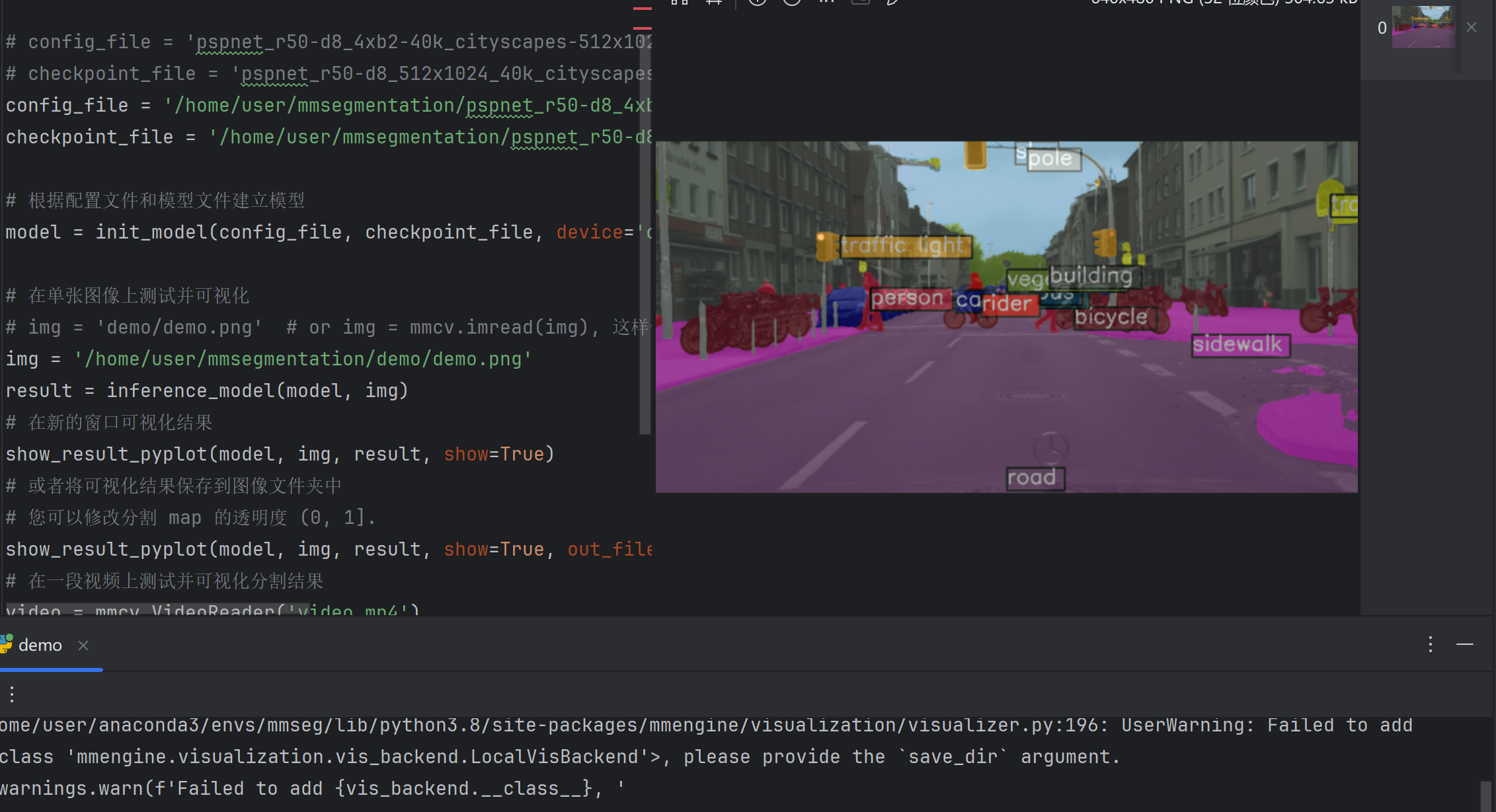This screenshot has width=1496, height=812.
Task: Click the console scrollbar thumb
Action: tap(1486, 796)
